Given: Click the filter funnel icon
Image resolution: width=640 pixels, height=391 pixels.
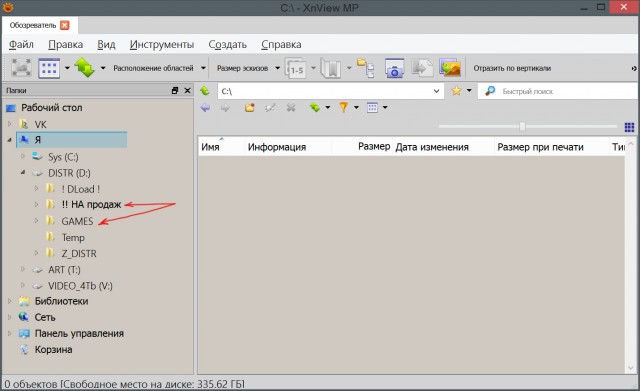Looking at the screenshot, I should coord(343,107).
